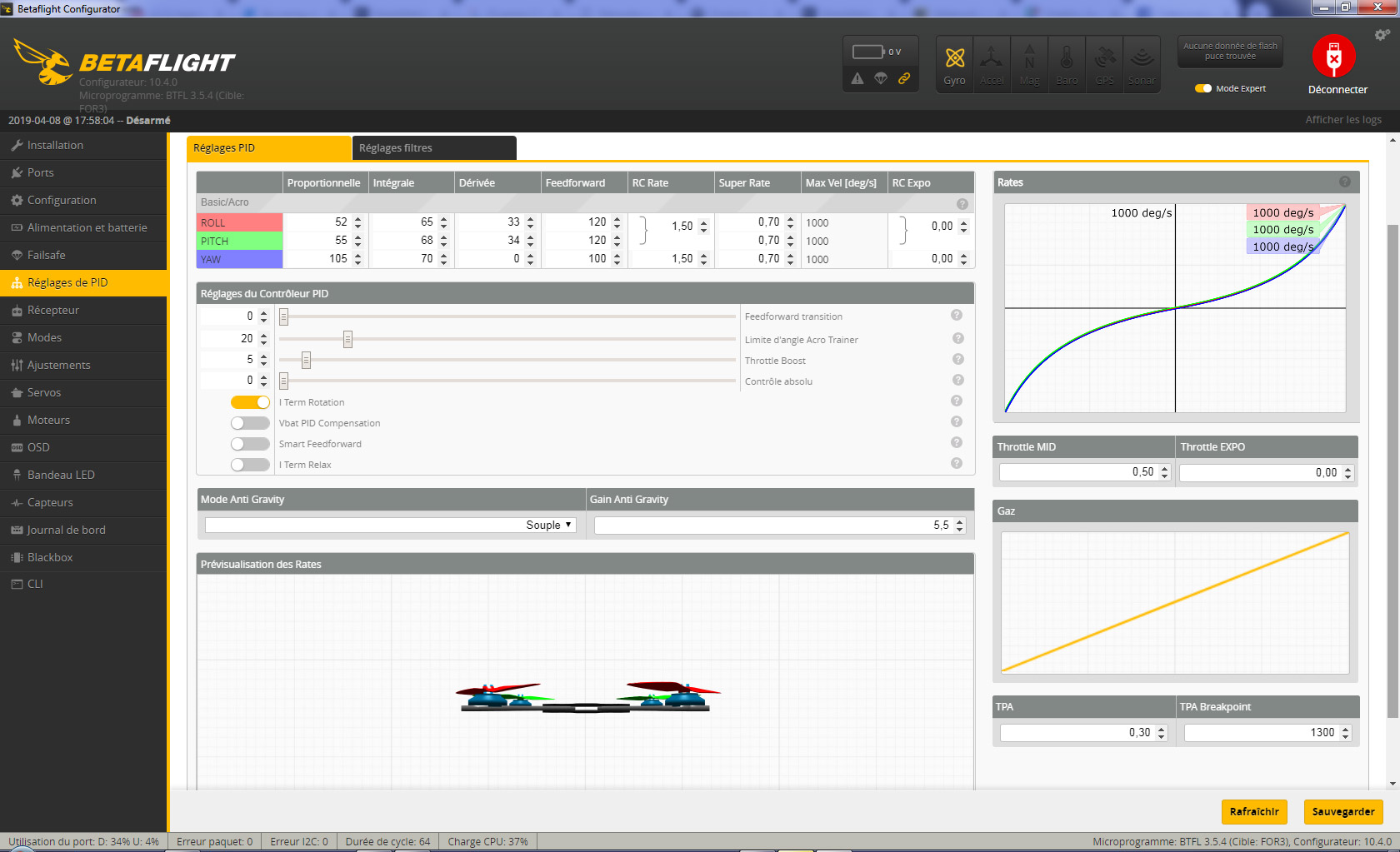Show help for Smart Feedforward
This screenshot has height=852, width=1400.
957,442
